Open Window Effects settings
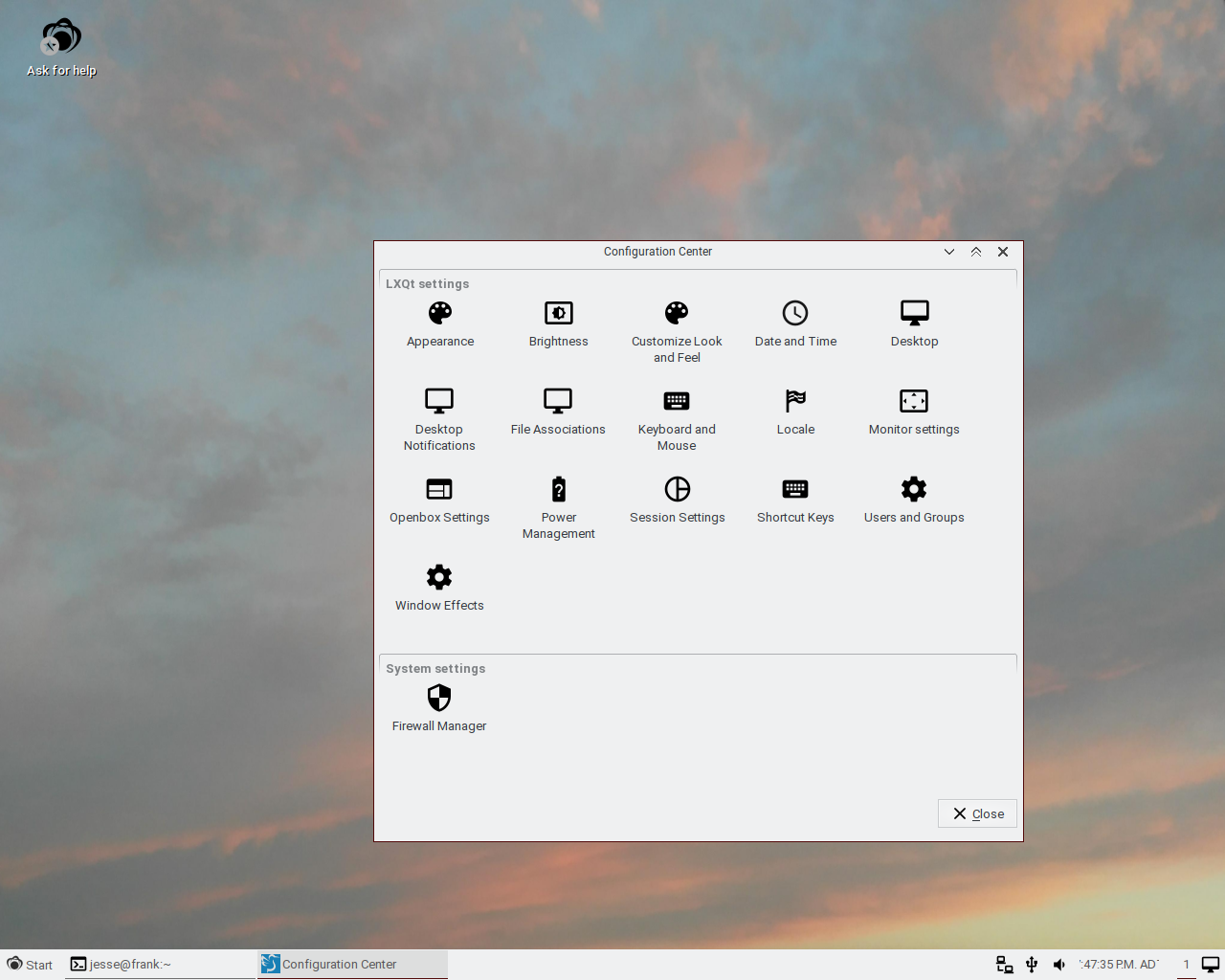1225x980 pixels. (439, 590)
